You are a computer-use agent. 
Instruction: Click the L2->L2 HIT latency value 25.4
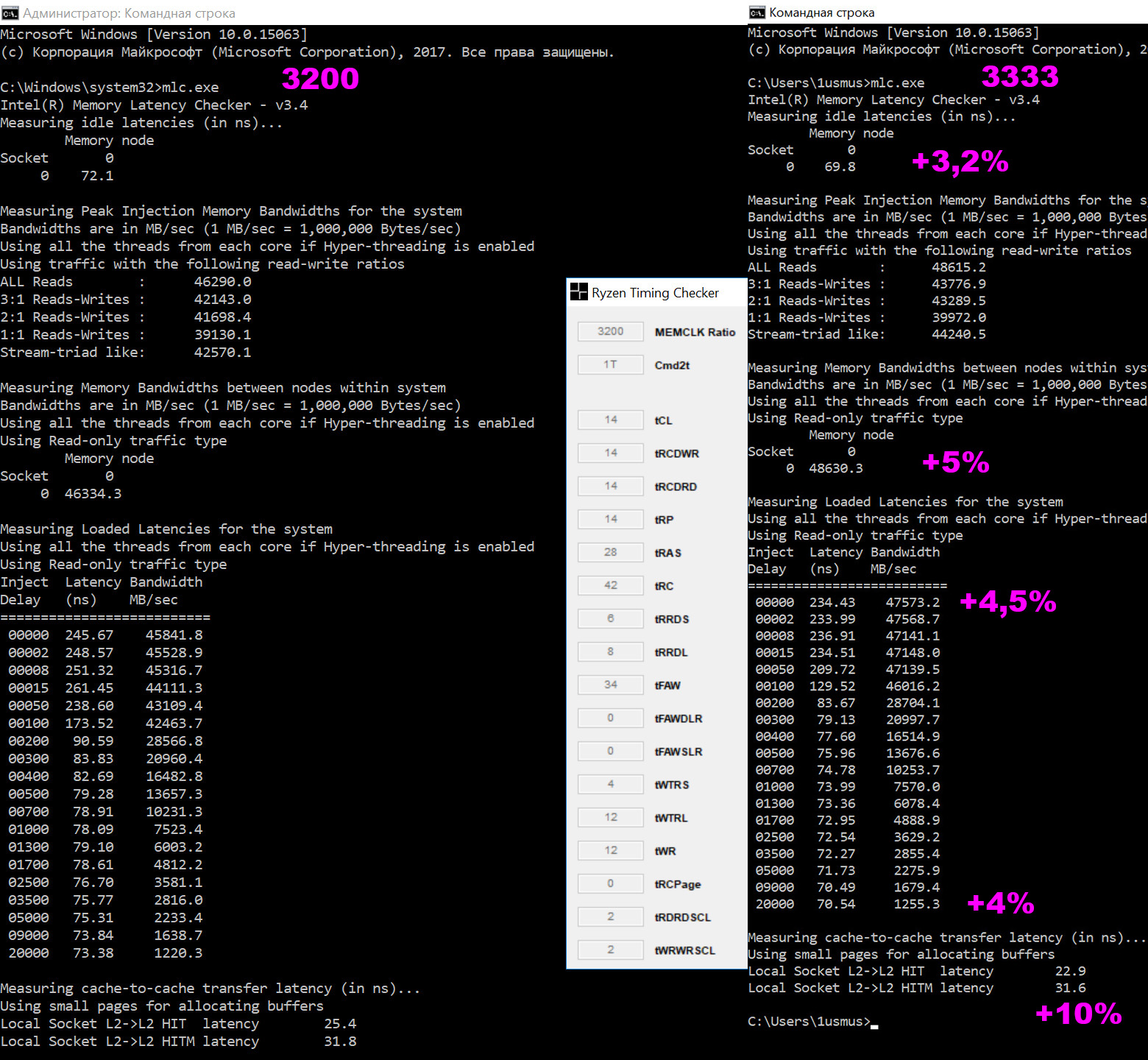point(340,1024)
